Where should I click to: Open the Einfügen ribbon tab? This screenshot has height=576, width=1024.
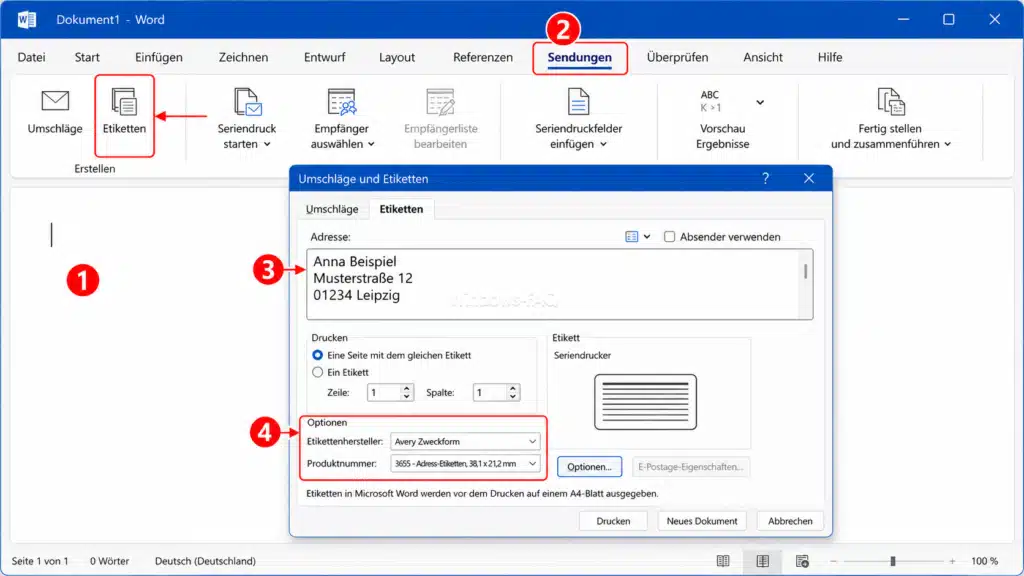[159, 57]
